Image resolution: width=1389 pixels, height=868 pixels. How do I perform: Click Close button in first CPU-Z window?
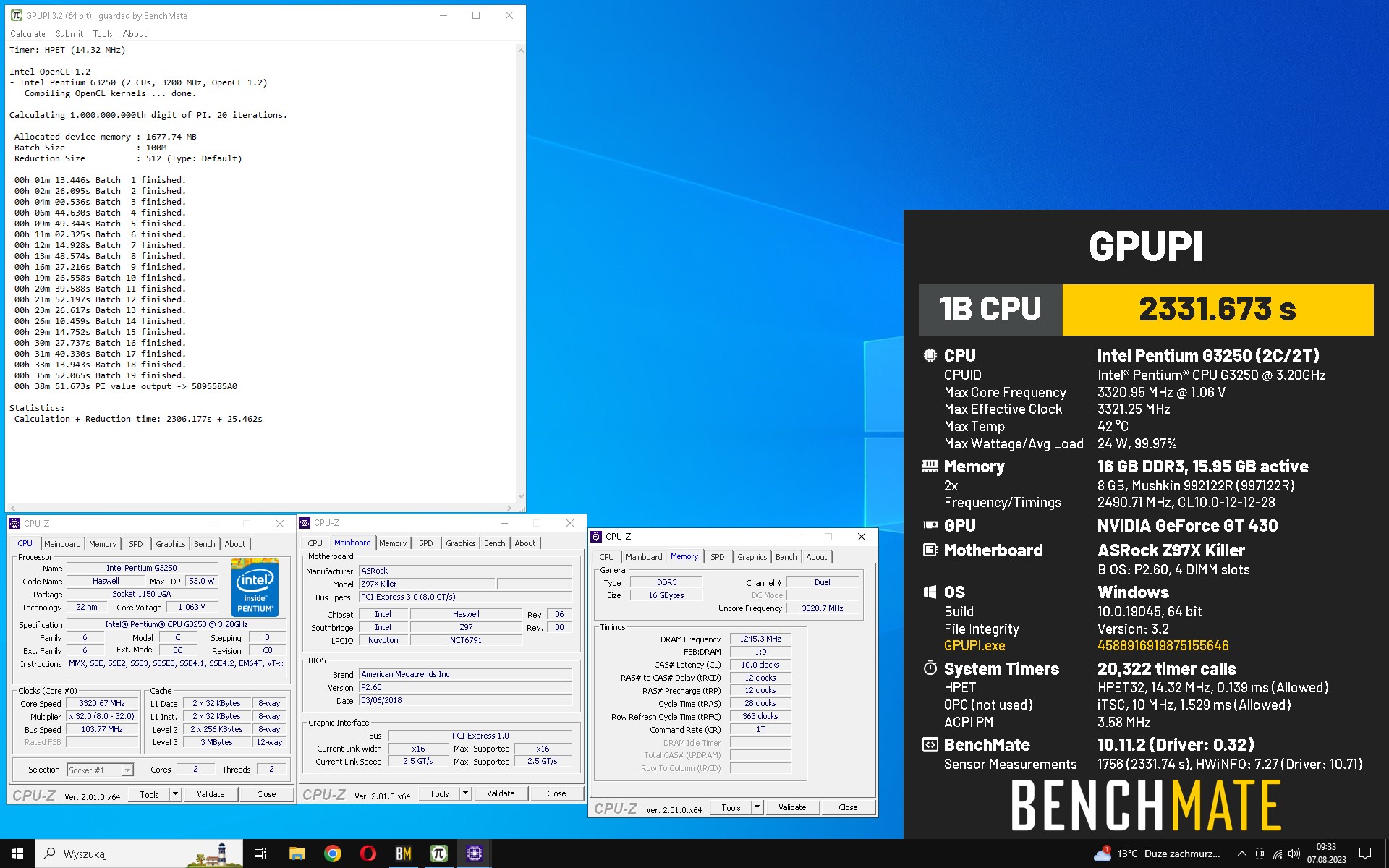[x=266, y=794]
